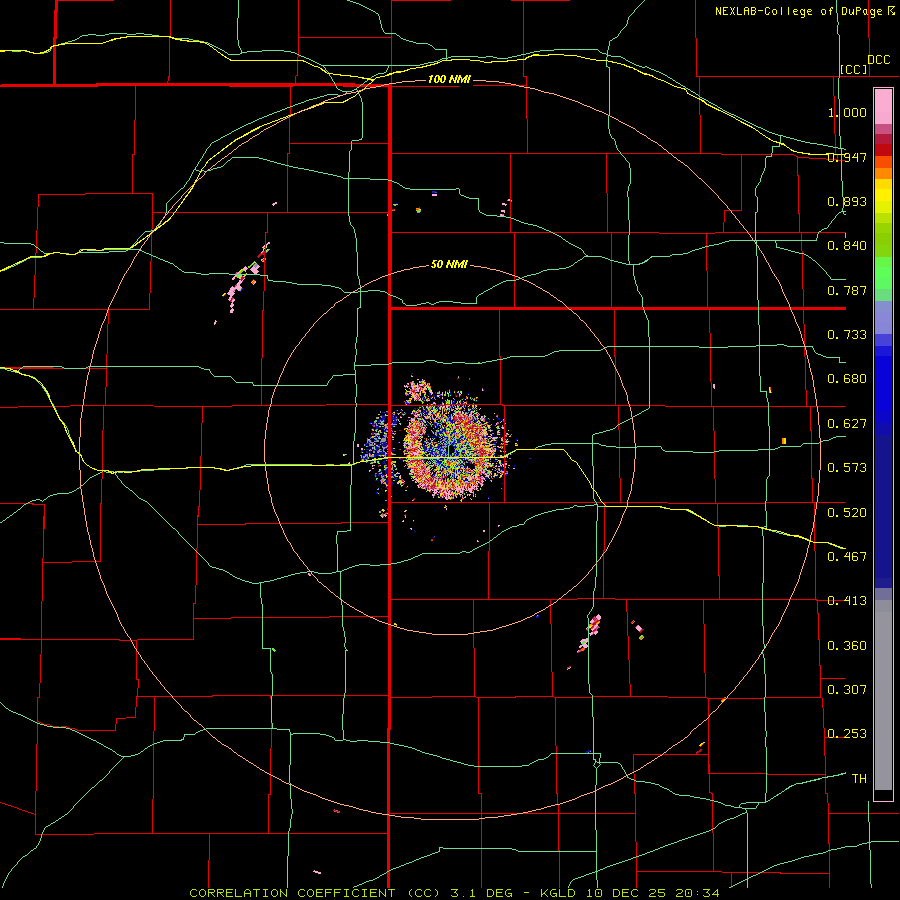
Task: Click the pink echo streak northwest of the radar
Action: 247,276
